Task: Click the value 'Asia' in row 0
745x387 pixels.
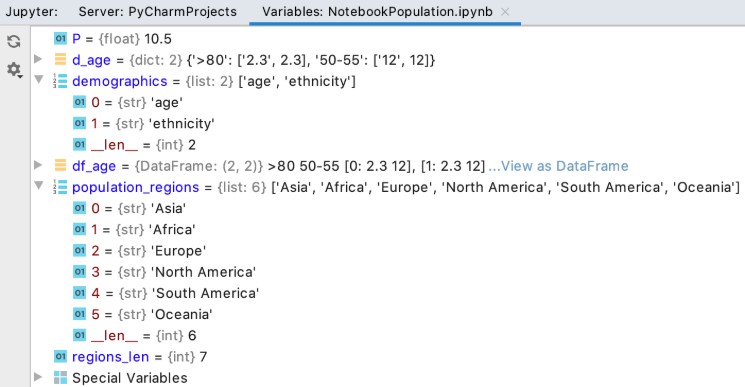Action: (x=168, y=208)
